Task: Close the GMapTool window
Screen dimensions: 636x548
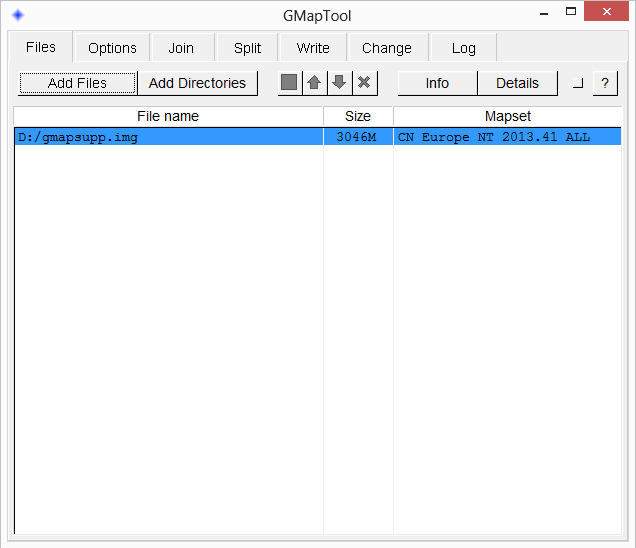Action: (x=606, y=11)
